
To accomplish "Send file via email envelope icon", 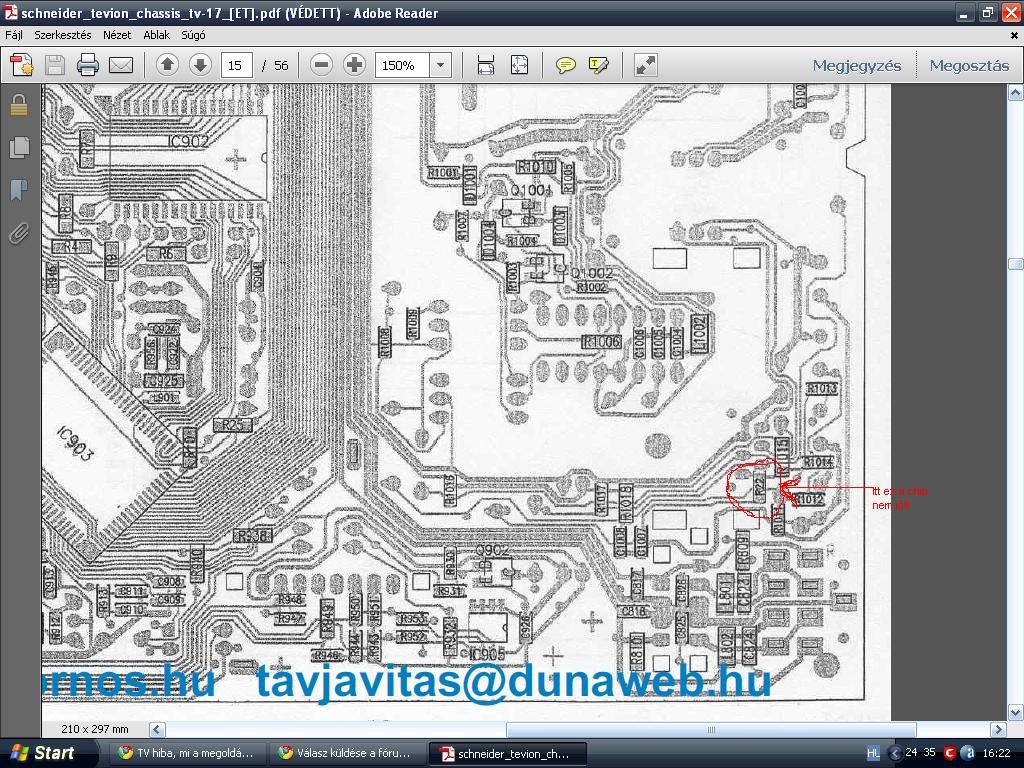I will [x=121, y=65].
